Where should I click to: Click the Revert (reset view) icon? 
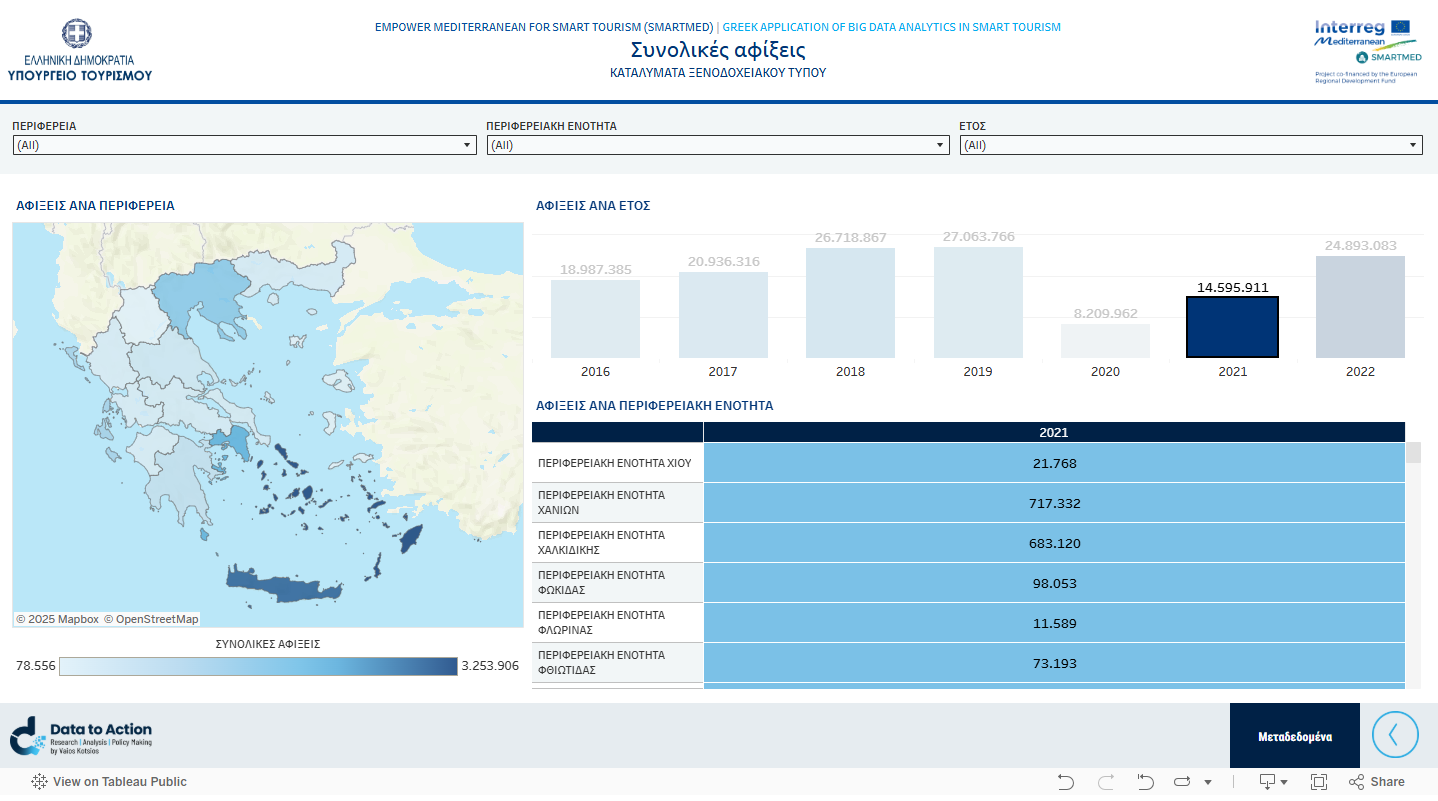[x=1146, y=782]
